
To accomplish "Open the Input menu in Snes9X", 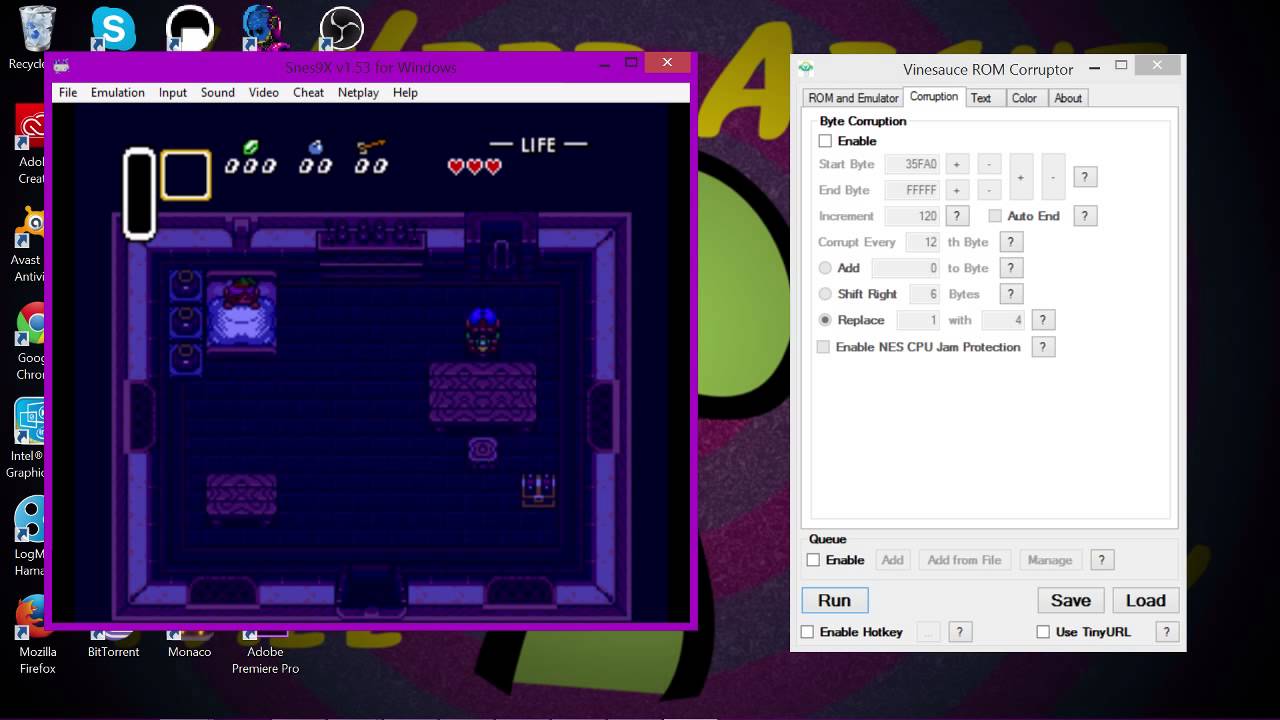I will coord(173,92).
